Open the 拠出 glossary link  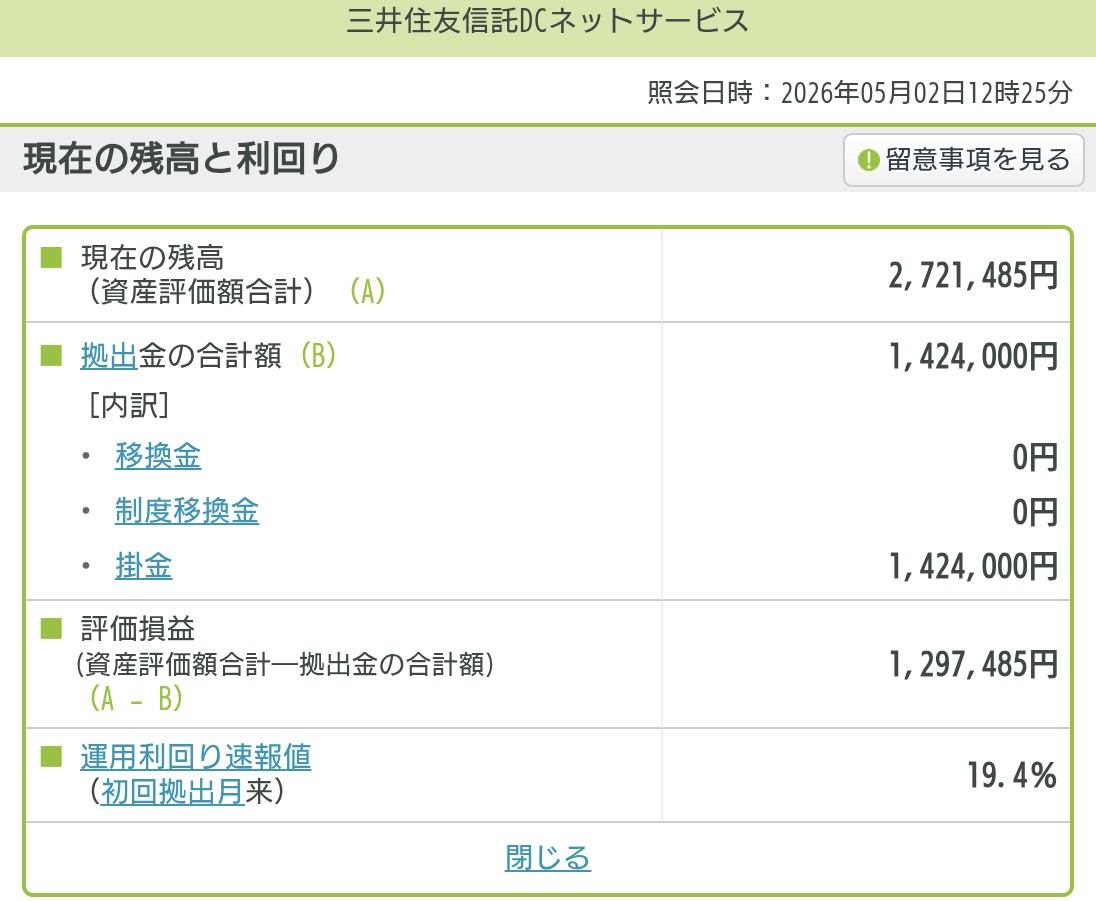click(109, 356)
